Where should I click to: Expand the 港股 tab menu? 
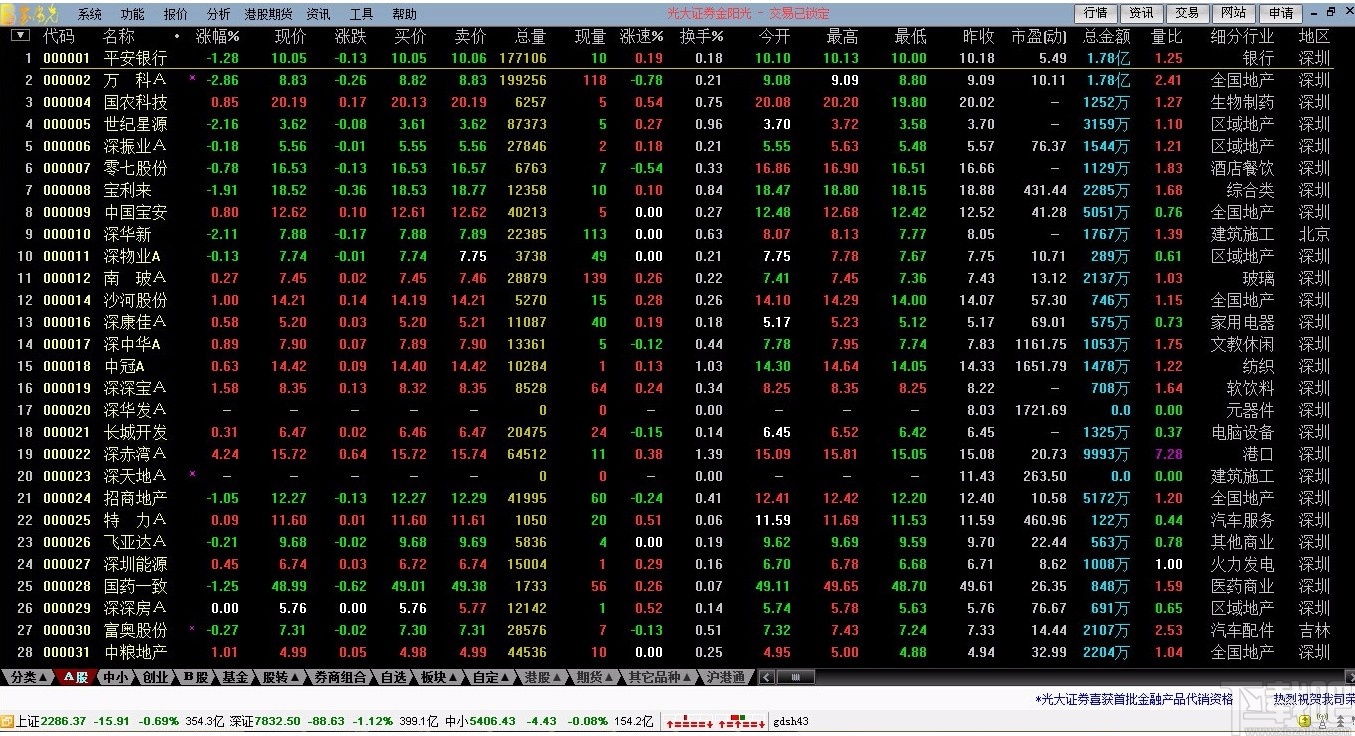[544, 677]
